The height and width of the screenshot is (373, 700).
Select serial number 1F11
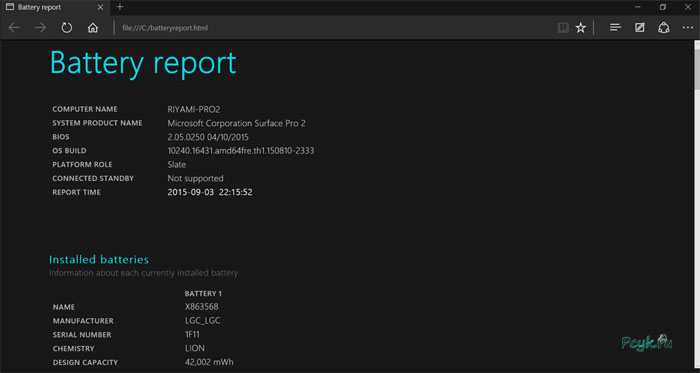[x=192, y=335]
